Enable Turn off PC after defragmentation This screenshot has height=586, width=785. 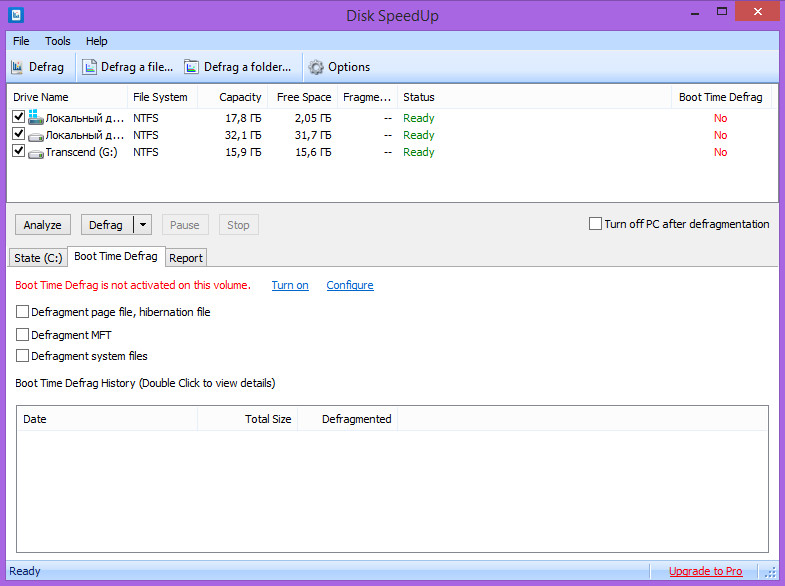(595, 224)
